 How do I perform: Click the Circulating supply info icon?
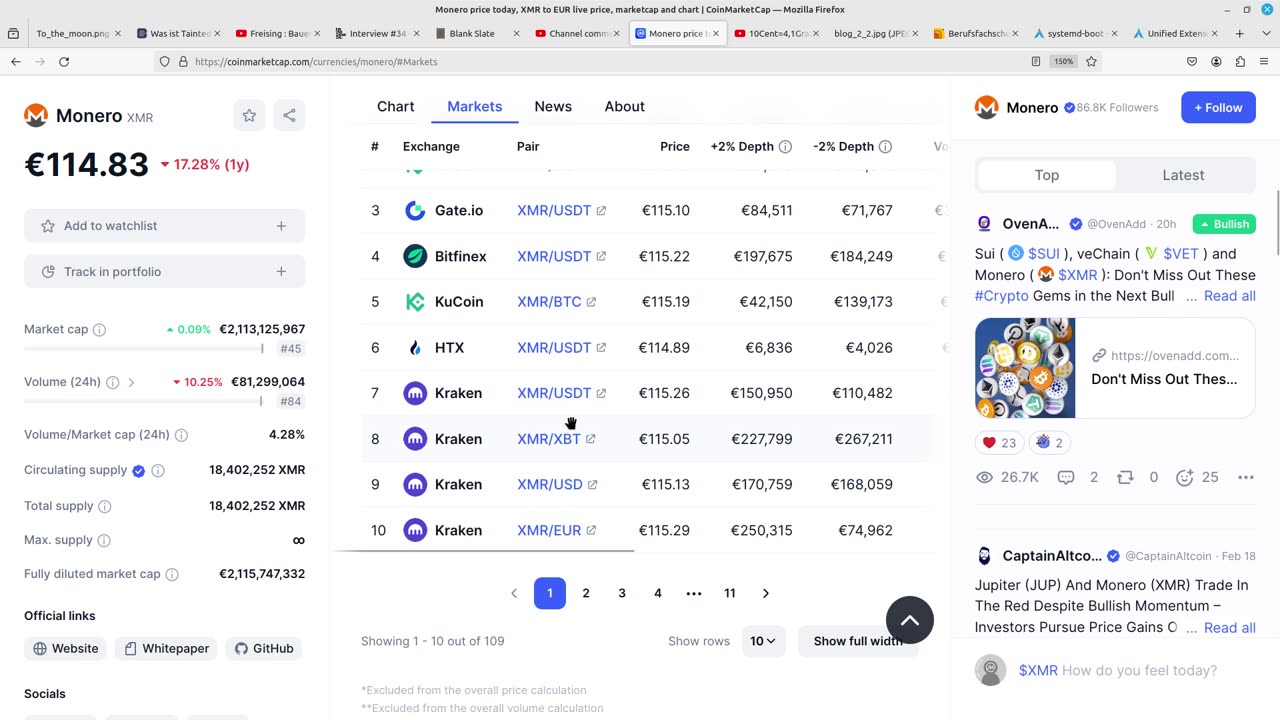158,470
